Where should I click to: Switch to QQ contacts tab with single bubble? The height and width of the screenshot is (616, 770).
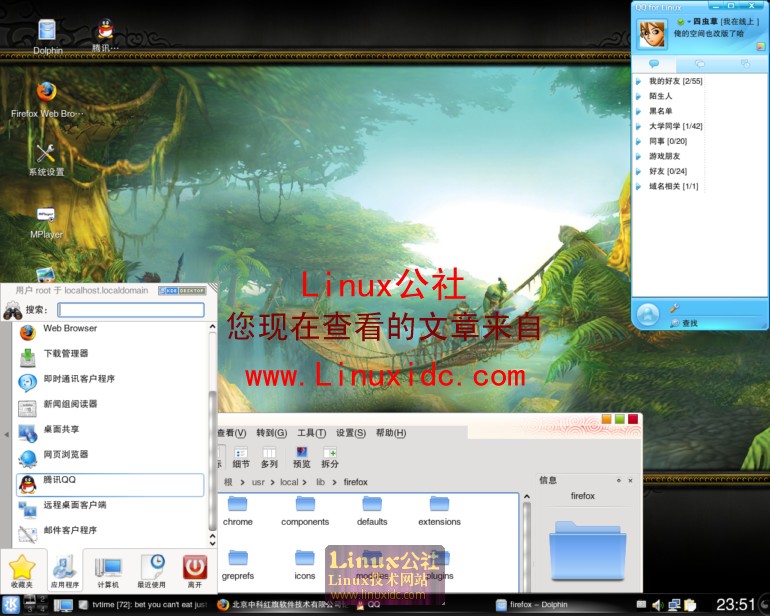point(654,64)
